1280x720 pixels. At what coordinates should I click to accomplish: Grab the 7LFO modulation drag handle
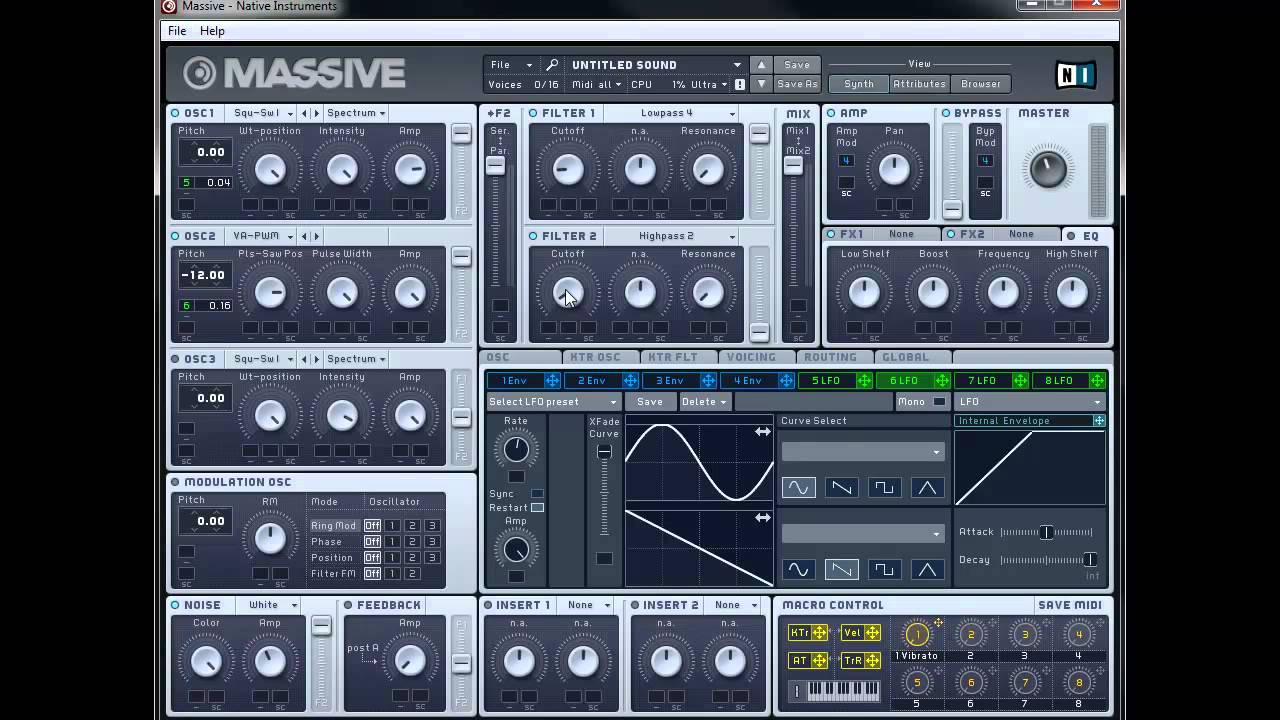[1020, 381]
